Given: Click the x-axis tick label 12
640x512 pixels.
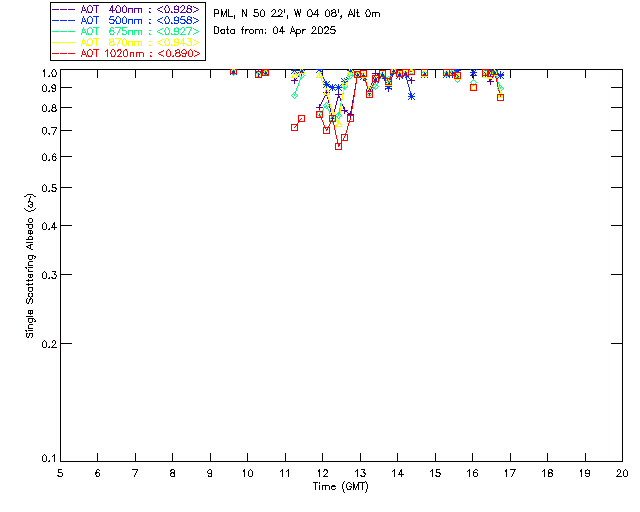Looking at the screenshot, I should [x=322, y=473].
